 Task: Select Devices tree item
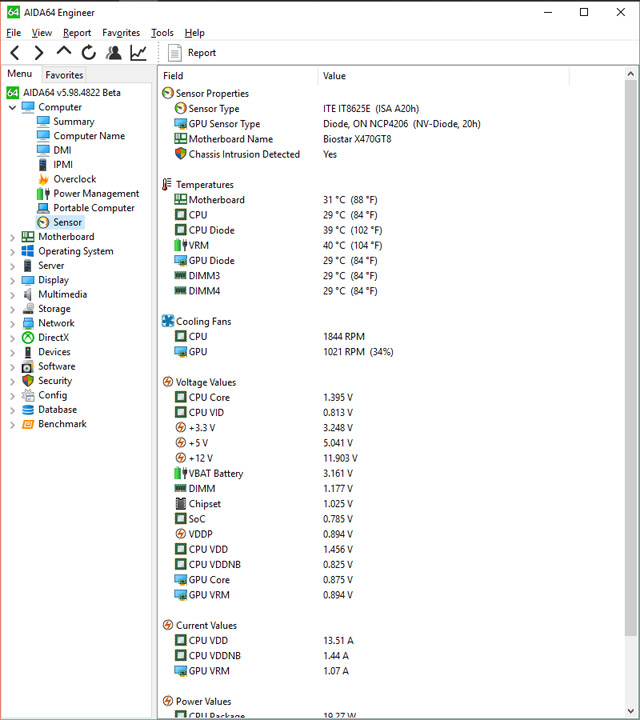coord(54,352)
